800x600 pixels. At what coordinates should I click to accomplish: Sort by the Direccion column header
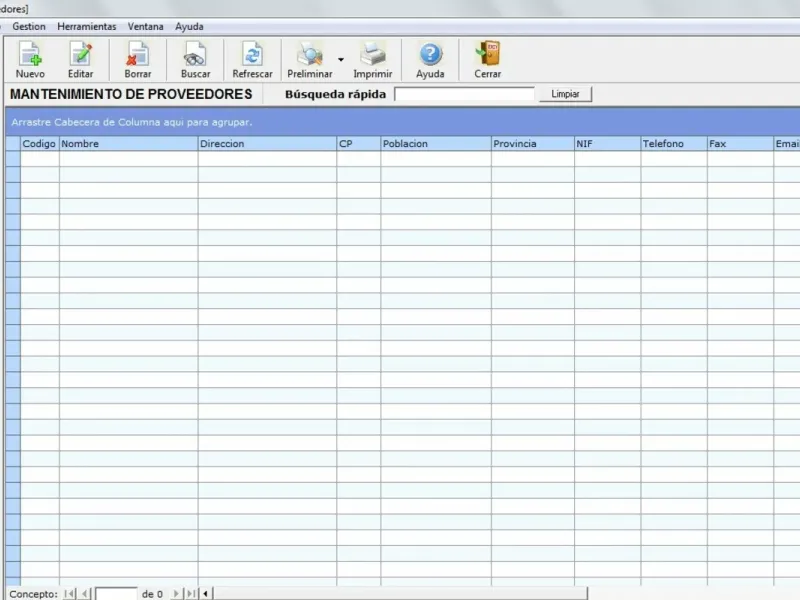click(267, 143)
